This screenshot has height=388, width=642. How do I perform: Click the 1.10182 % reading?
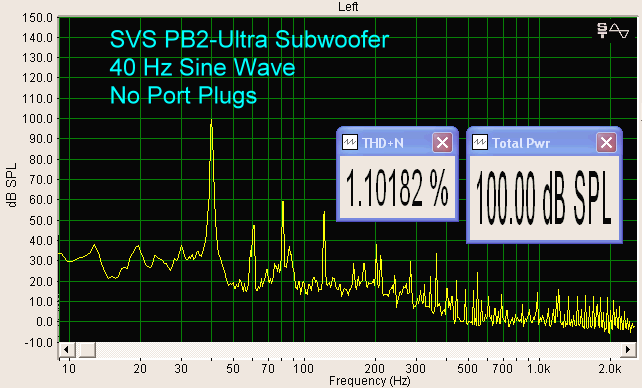coord(397,188)
